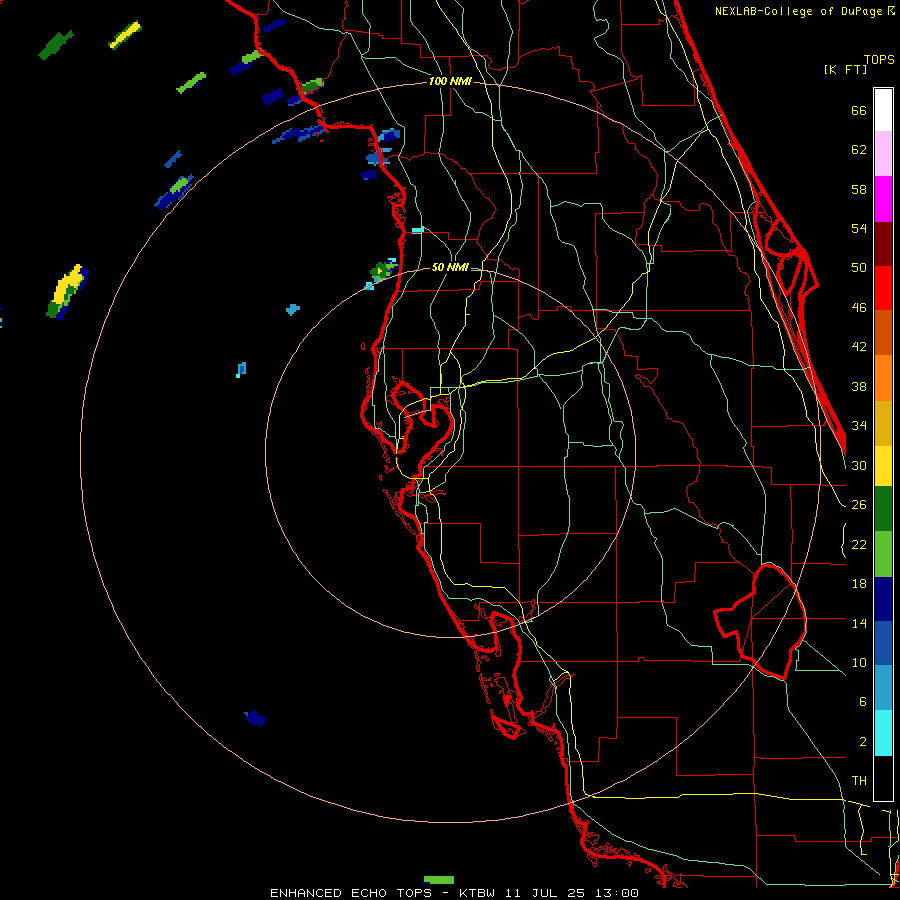
Task: Select the dark maroon legend color band
Action: [x=883, y=243]
